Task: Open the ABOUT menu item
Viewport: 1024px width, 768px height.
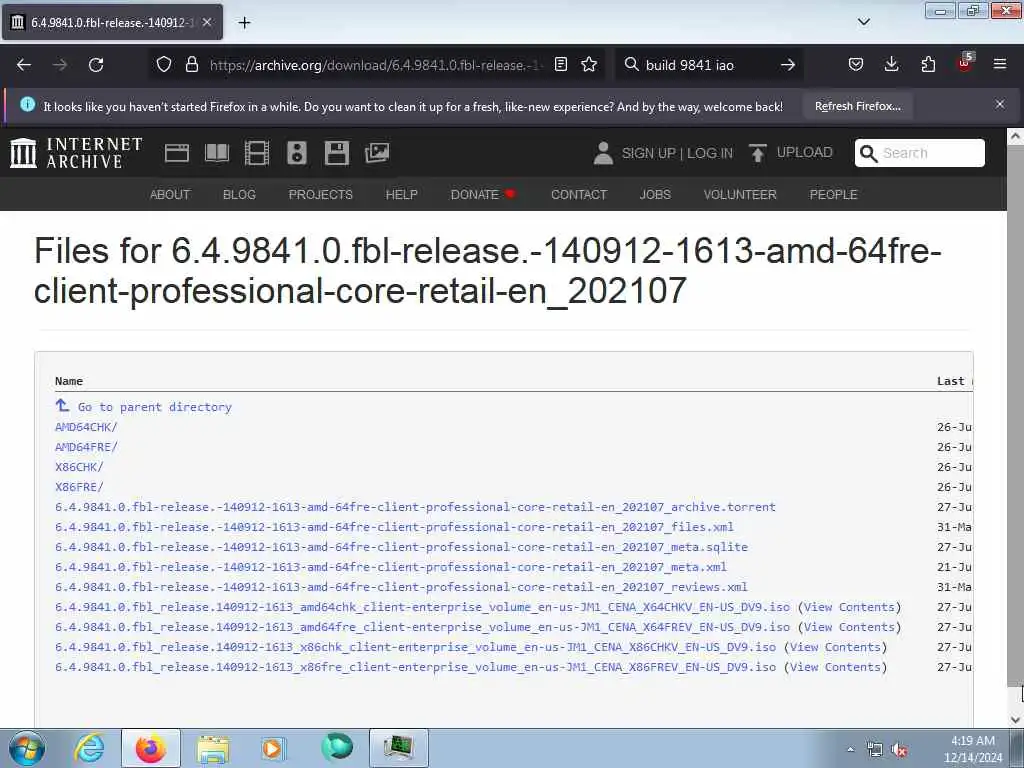Action: point(170,195)
